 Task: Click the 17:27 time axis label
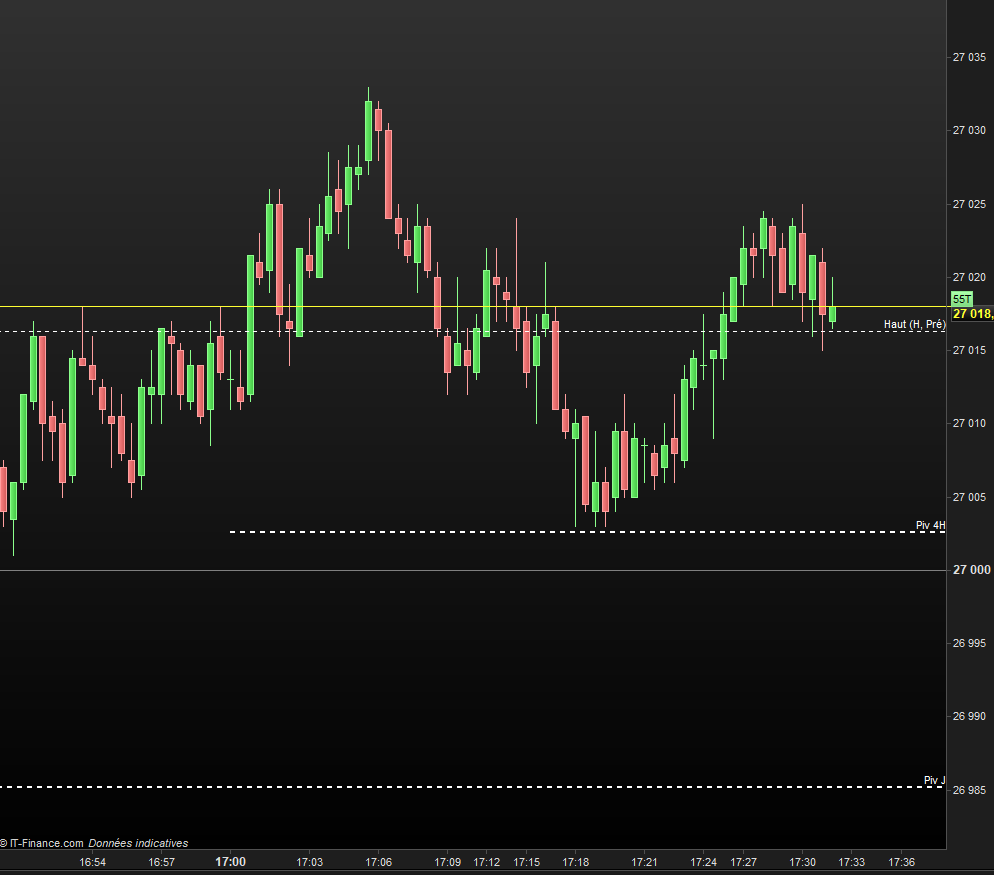click(744, 862)
